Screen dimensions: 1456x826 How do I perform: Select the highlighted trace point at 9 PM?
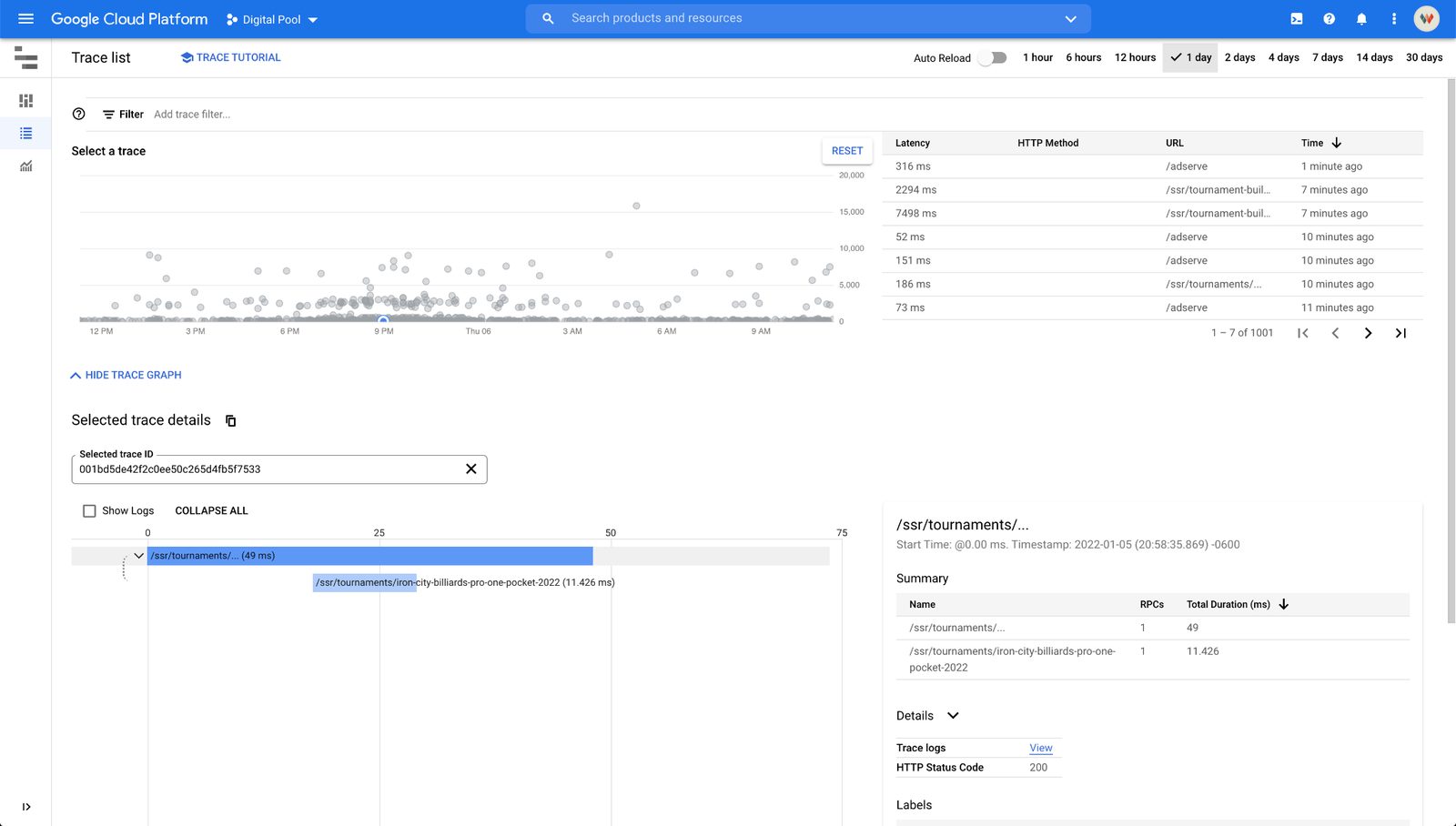pyautogui.click(x=383, y=320)
